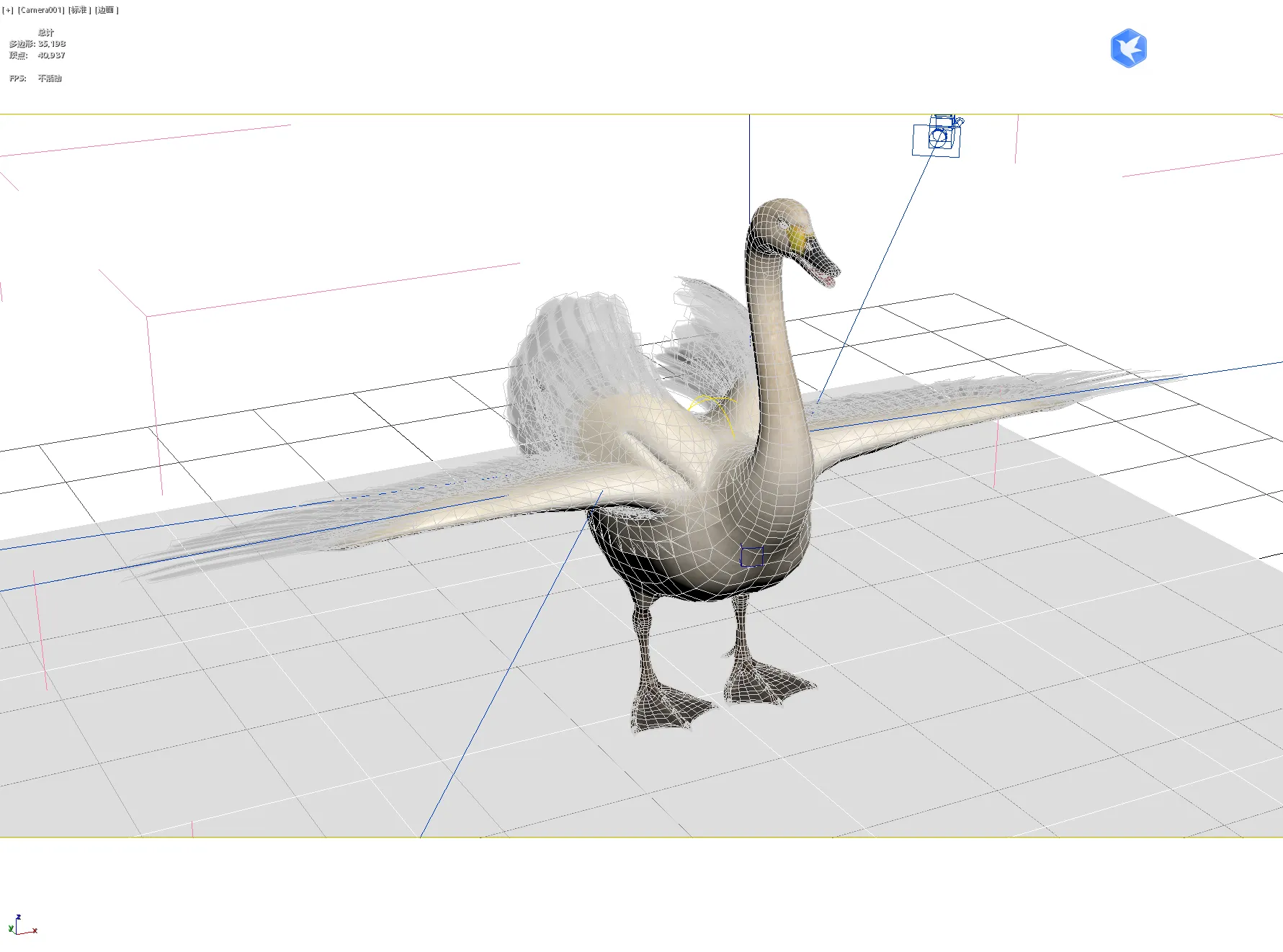This screenshot has height=952, width=1283.
Task: Click the 多边形 polygon count statistic
Action: click(x=37, y=44)
